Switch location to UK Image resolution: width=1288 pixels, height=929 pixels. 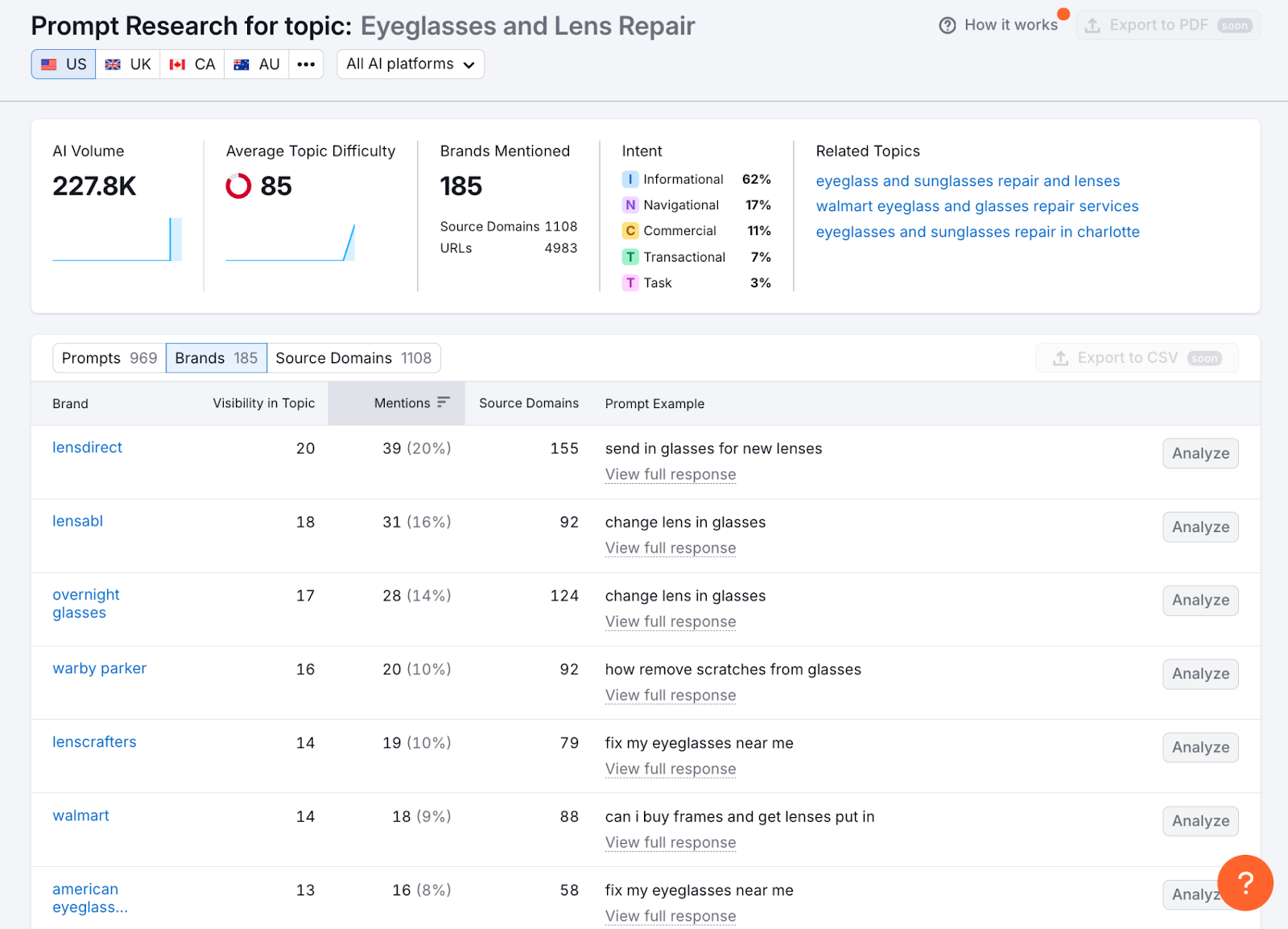(x=128, y=64)
